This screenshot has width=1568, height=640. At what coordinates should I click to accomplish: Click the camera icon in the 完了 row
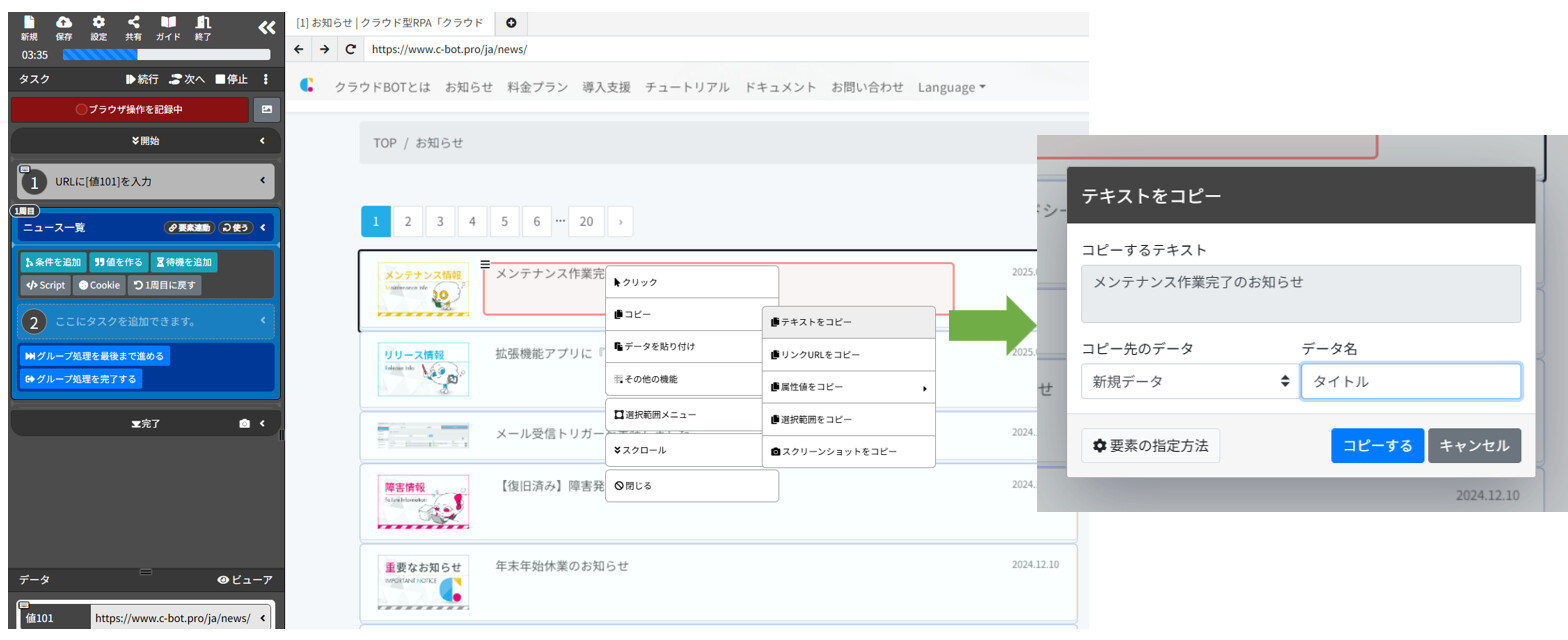tap(244, 424)
